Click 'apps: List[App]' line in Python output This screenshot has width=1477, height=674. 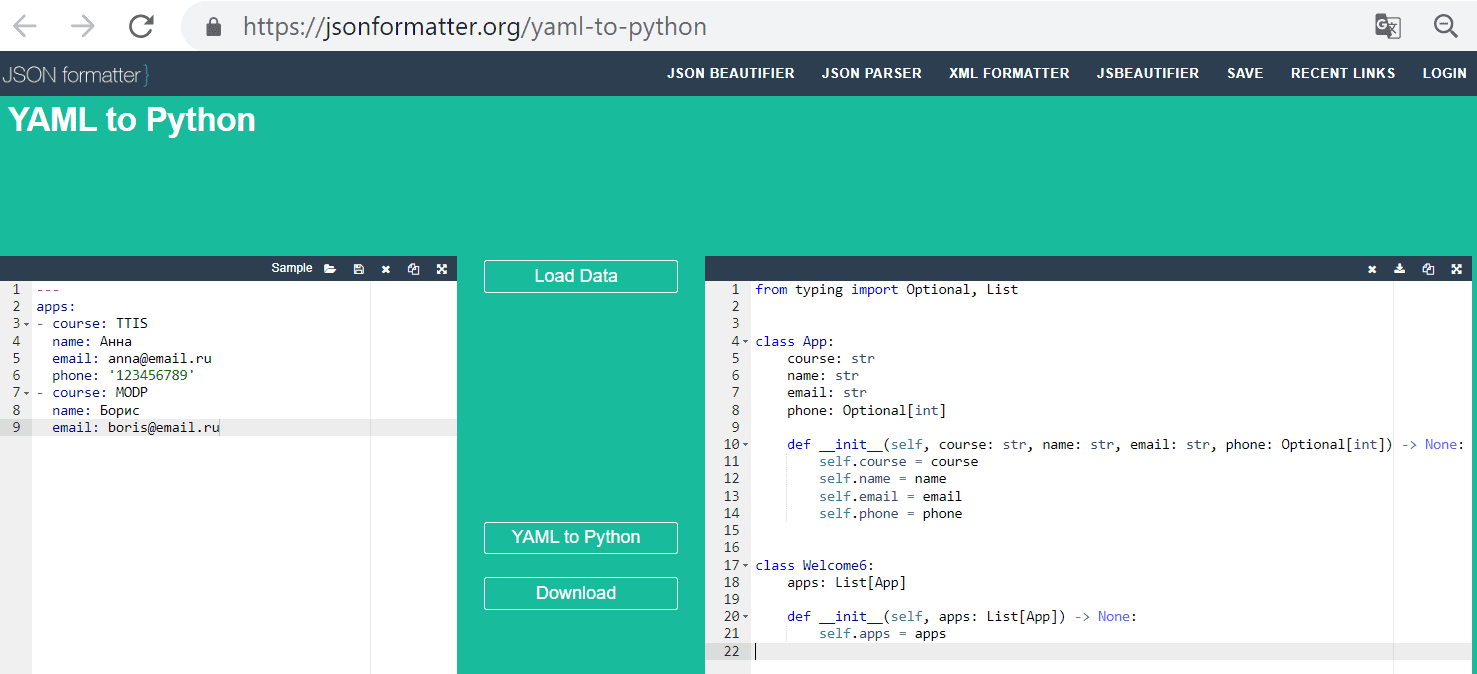pyautogui.click(x=847, y=583)
